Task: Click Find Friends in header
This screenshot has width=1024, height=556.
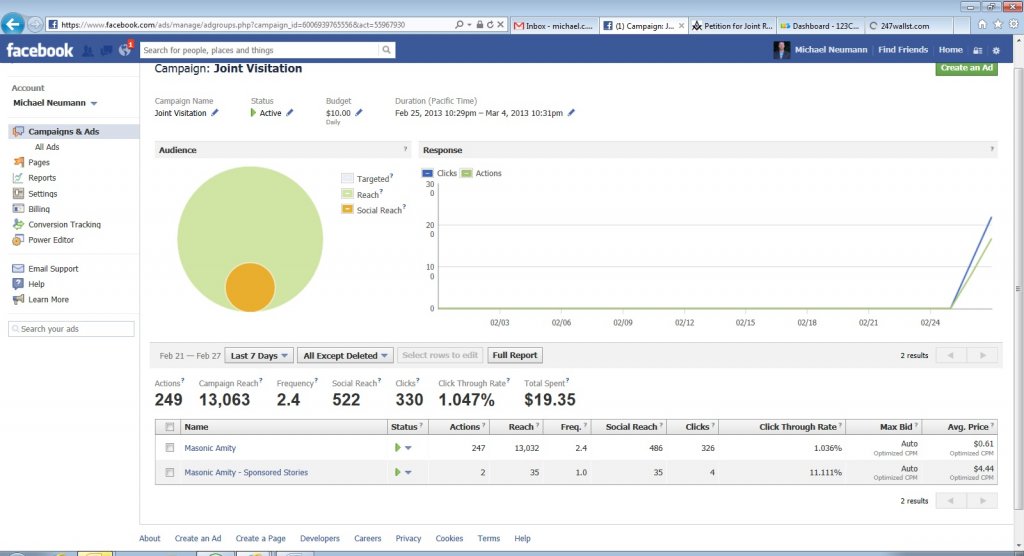Action: pyautogui.click(x=903, y=50)
